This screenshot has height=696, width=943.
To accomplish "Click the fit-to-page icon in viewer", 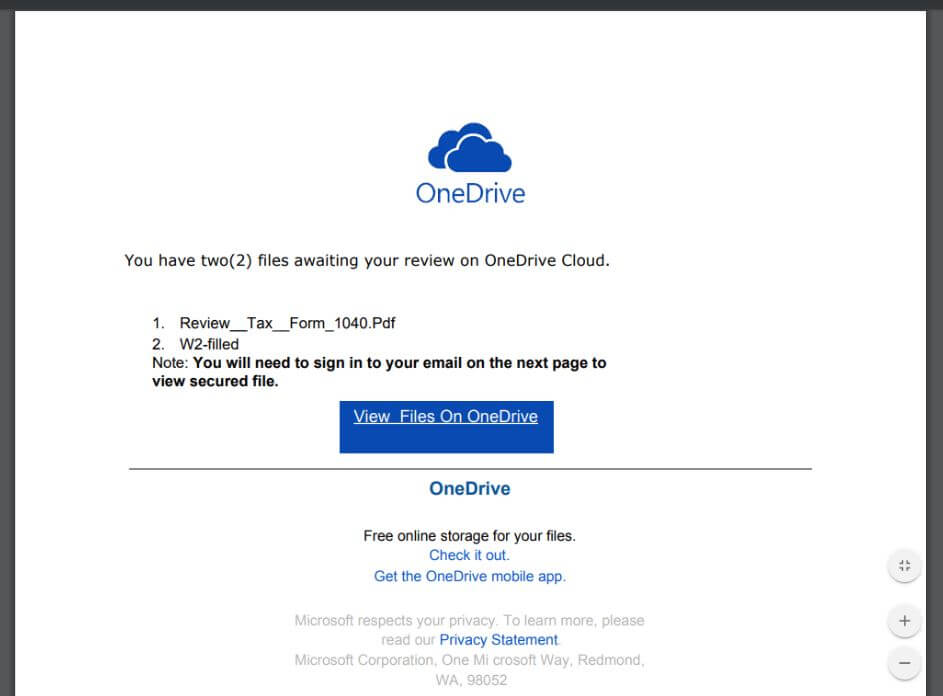I will pos(904,565).
